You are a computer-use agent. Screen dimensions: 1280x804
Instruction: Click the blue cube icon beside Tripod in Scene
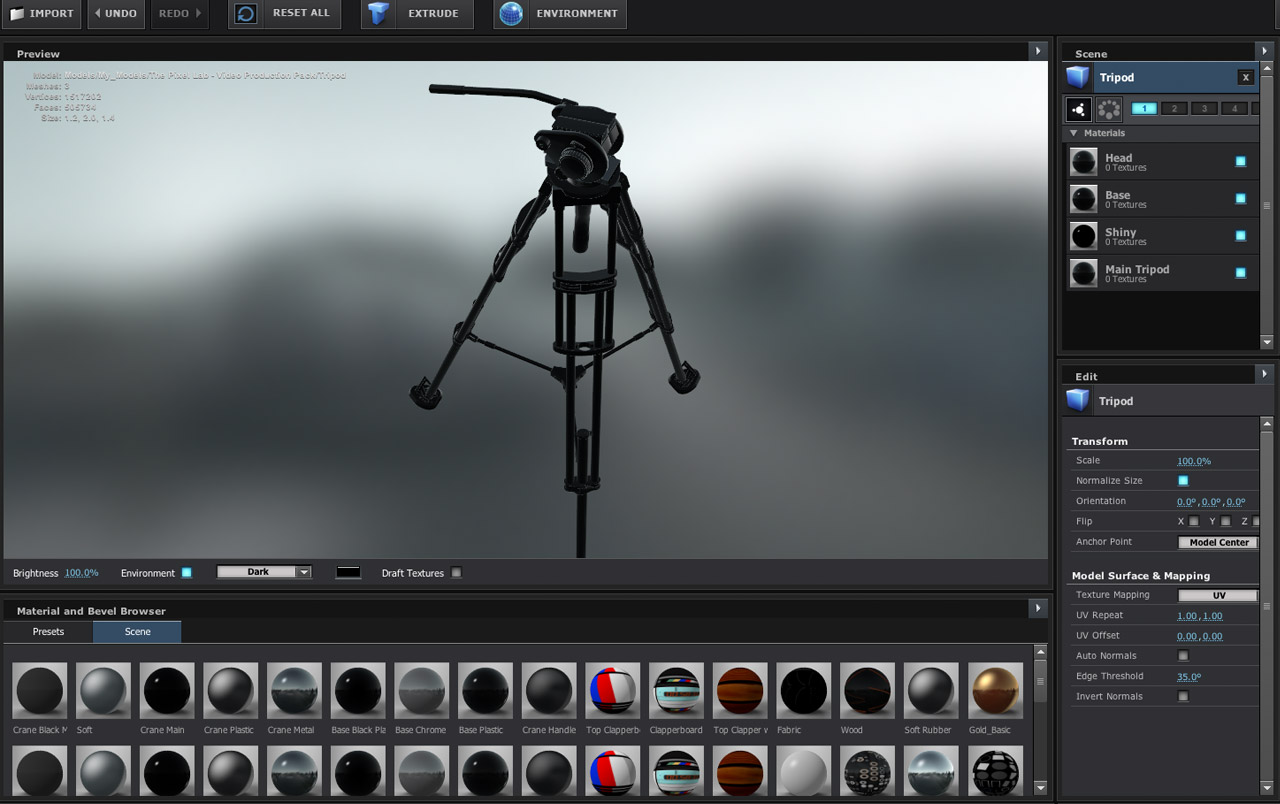pyautogui.click(x=1078, y=77)
